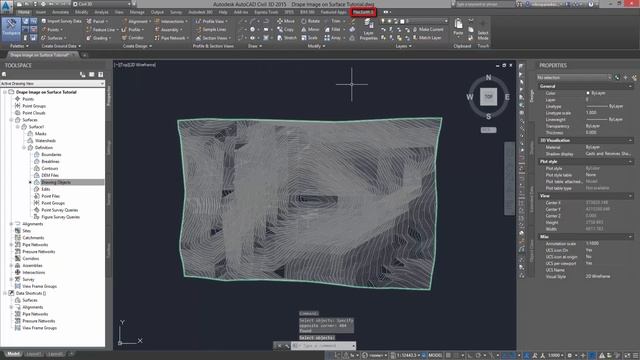Select the Trim tool
The height and width of the screenshot is (360, 640).
click(334, 21)
